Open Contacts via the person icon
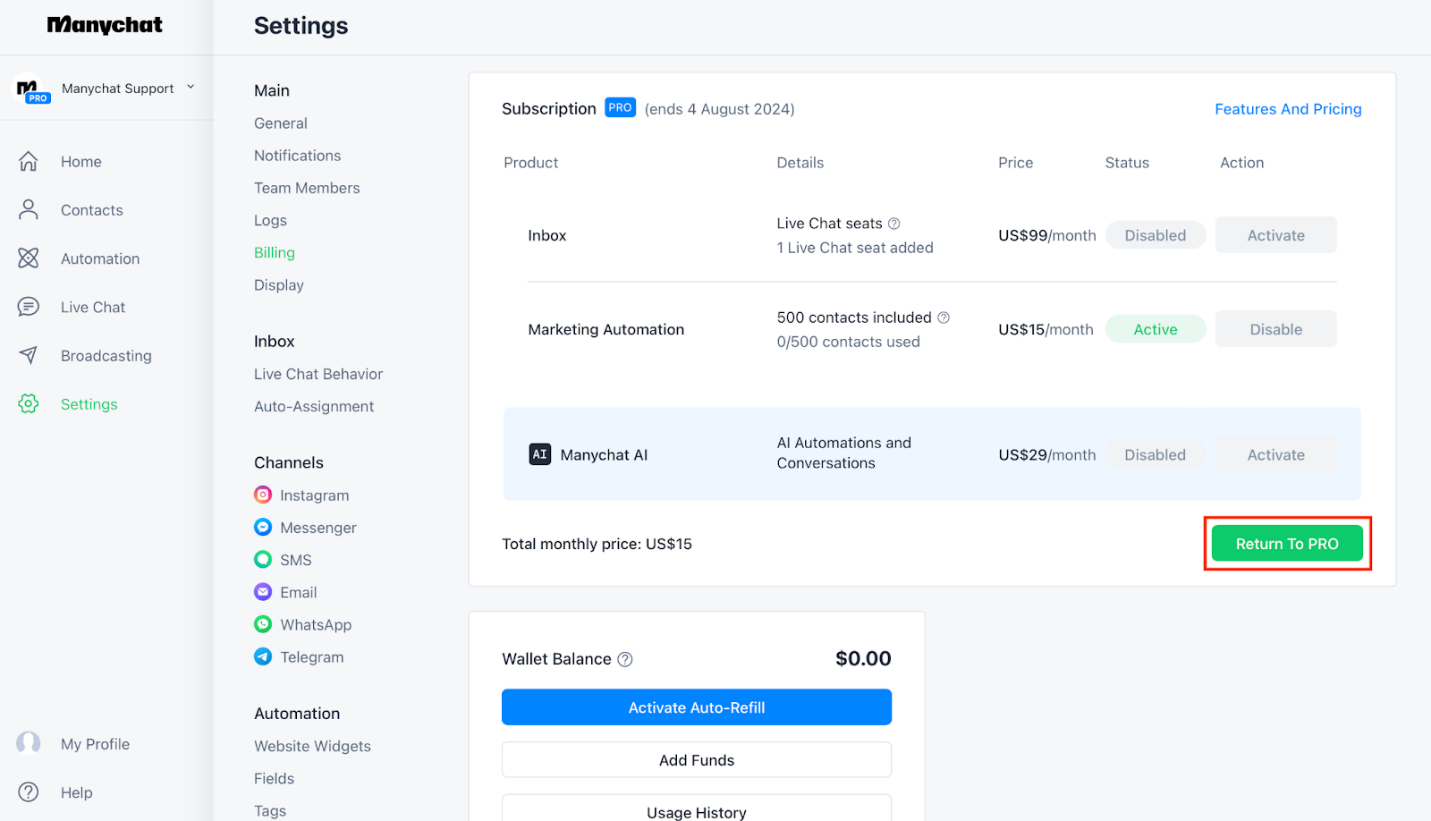The height and width of the screenshot is (821, 1431). (28, 210)
